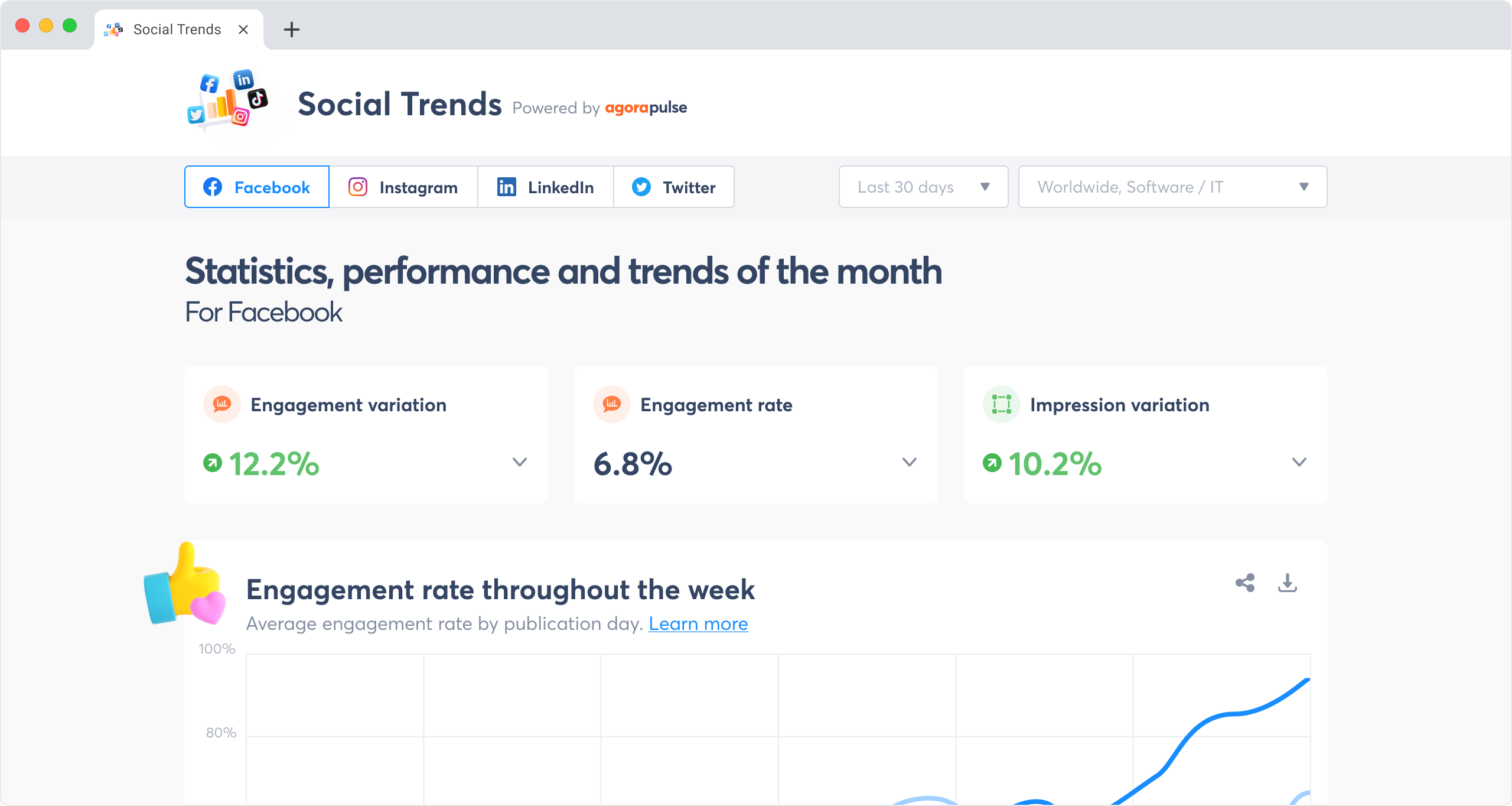Expand the engagement rate dropdown
The width and height of the screenshot is (1512, 806).
coord(908,462)
